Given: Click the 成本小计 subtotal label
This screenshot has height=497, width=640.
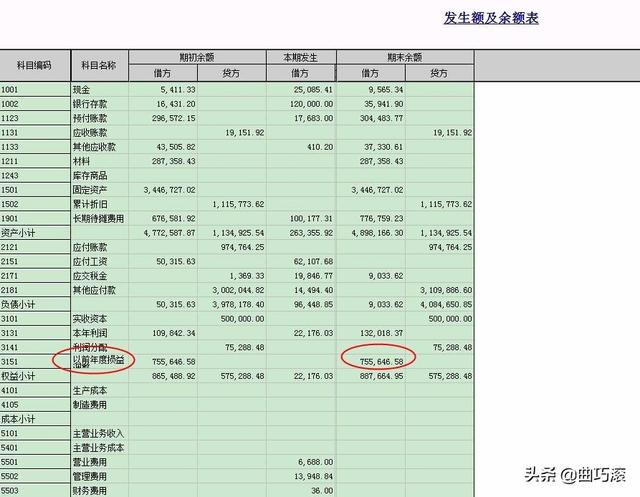Looking at the screenshot, I should click(18, 419).
